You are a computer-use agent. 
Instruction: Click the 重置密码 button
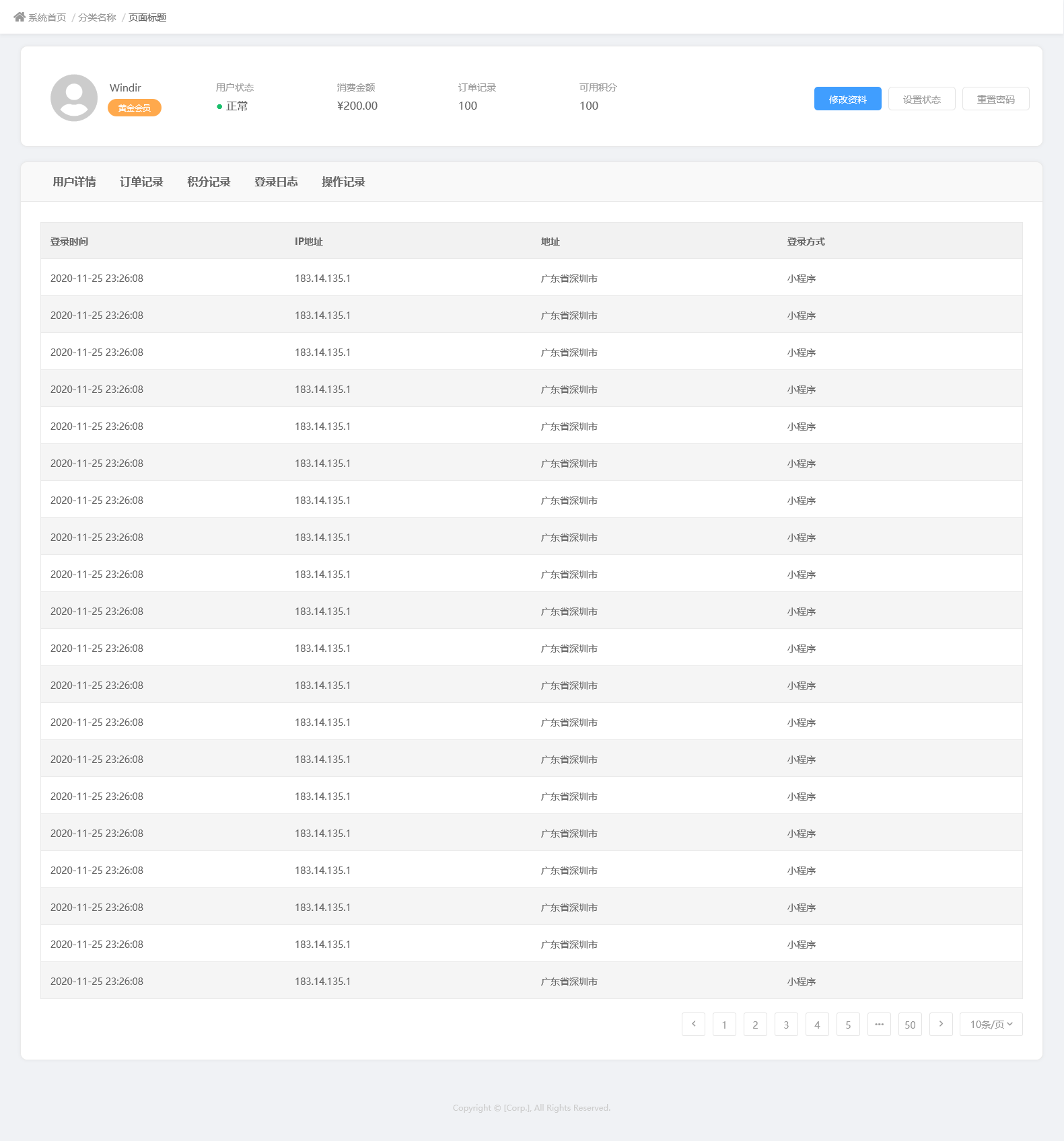tap(995, 99)
